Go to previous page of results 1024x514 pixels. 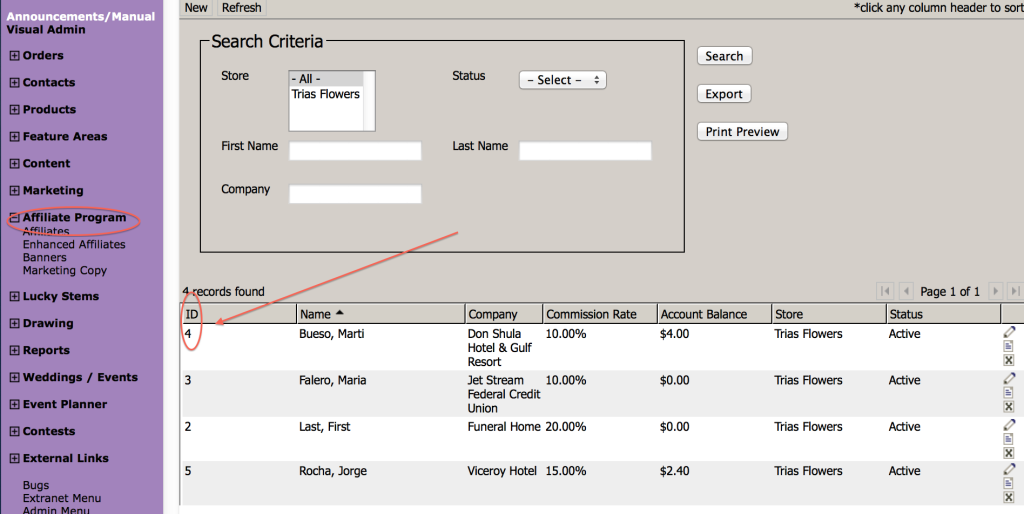[x=906, y=291]
